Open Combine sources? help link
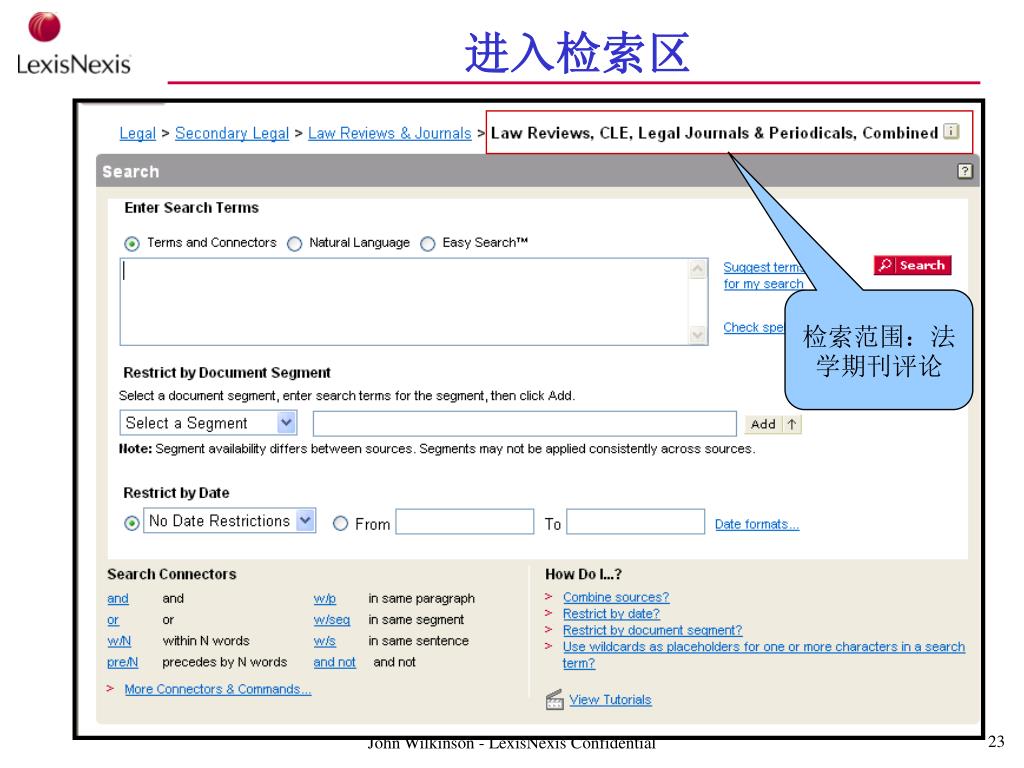 (616, 597)
